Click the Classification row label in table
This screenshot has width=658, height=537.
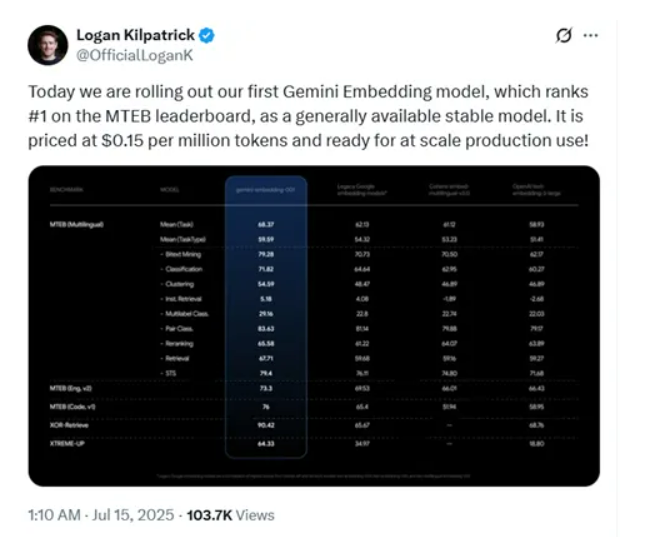click(183, 269)
